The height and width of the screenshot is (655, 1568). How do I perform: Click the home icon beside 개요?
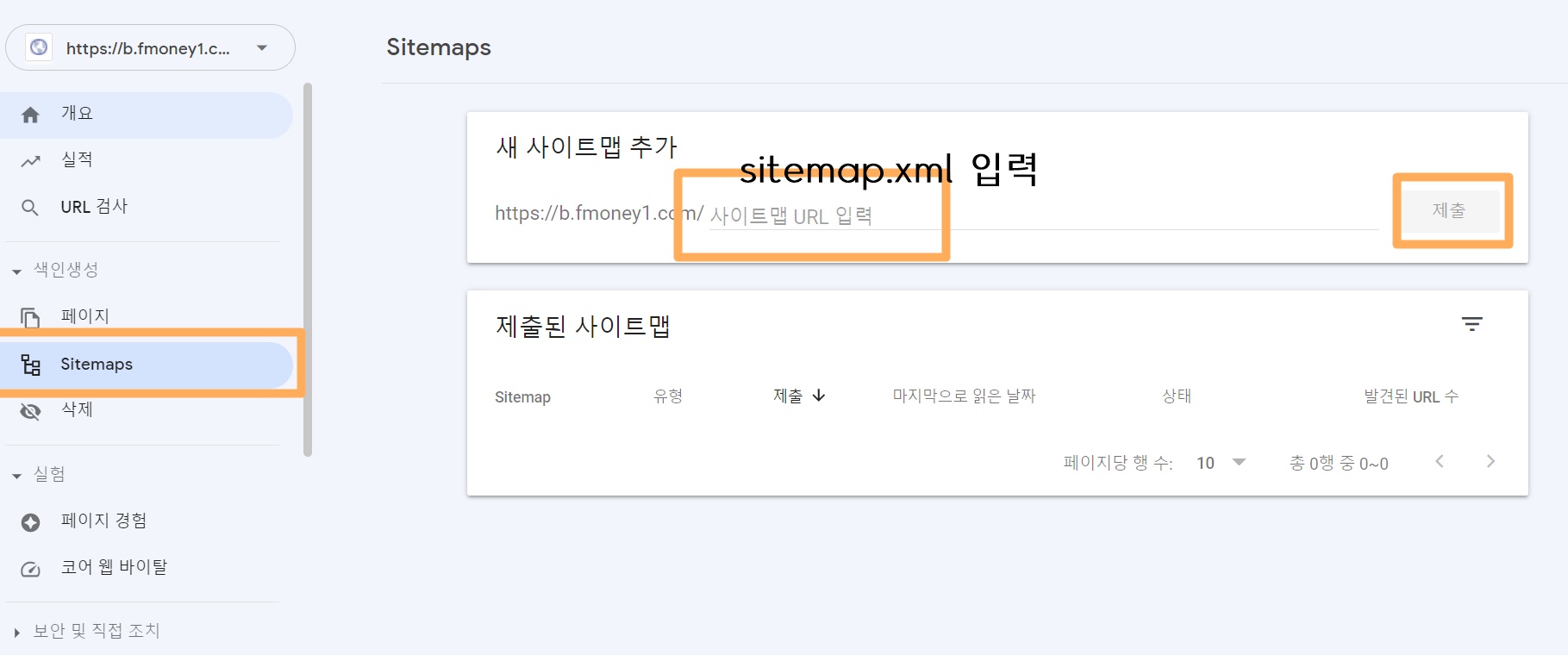point(30,115)
